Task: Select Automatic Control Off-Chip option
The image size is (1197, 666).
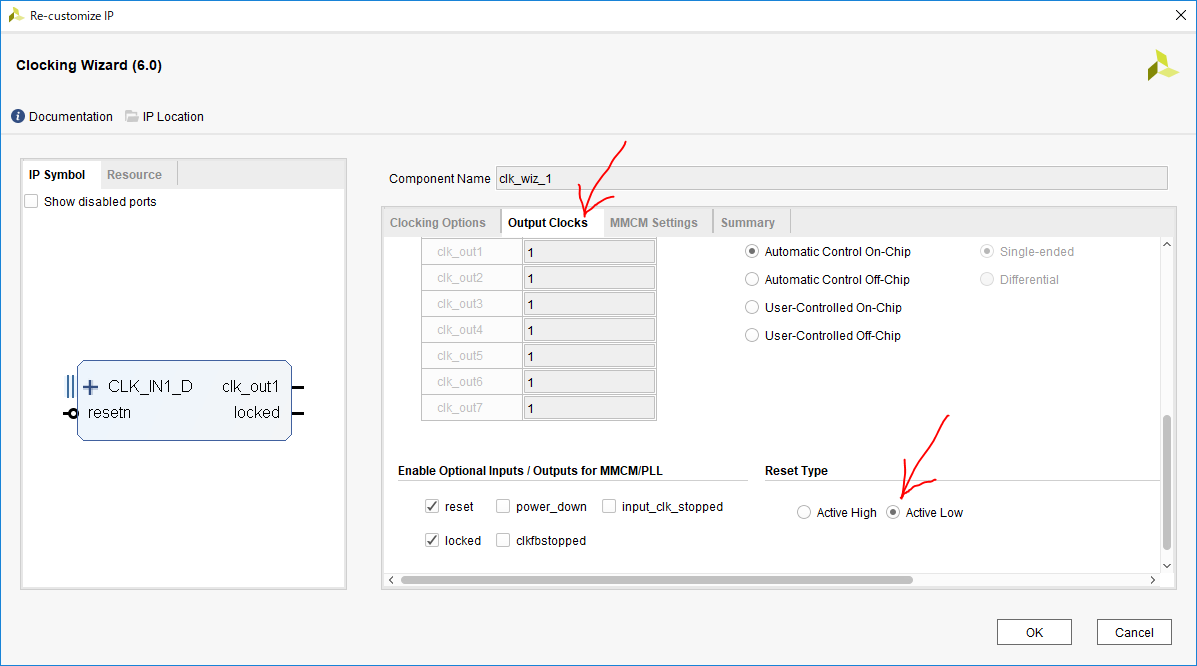Action: pyautogui.click(x=752, y=280)
